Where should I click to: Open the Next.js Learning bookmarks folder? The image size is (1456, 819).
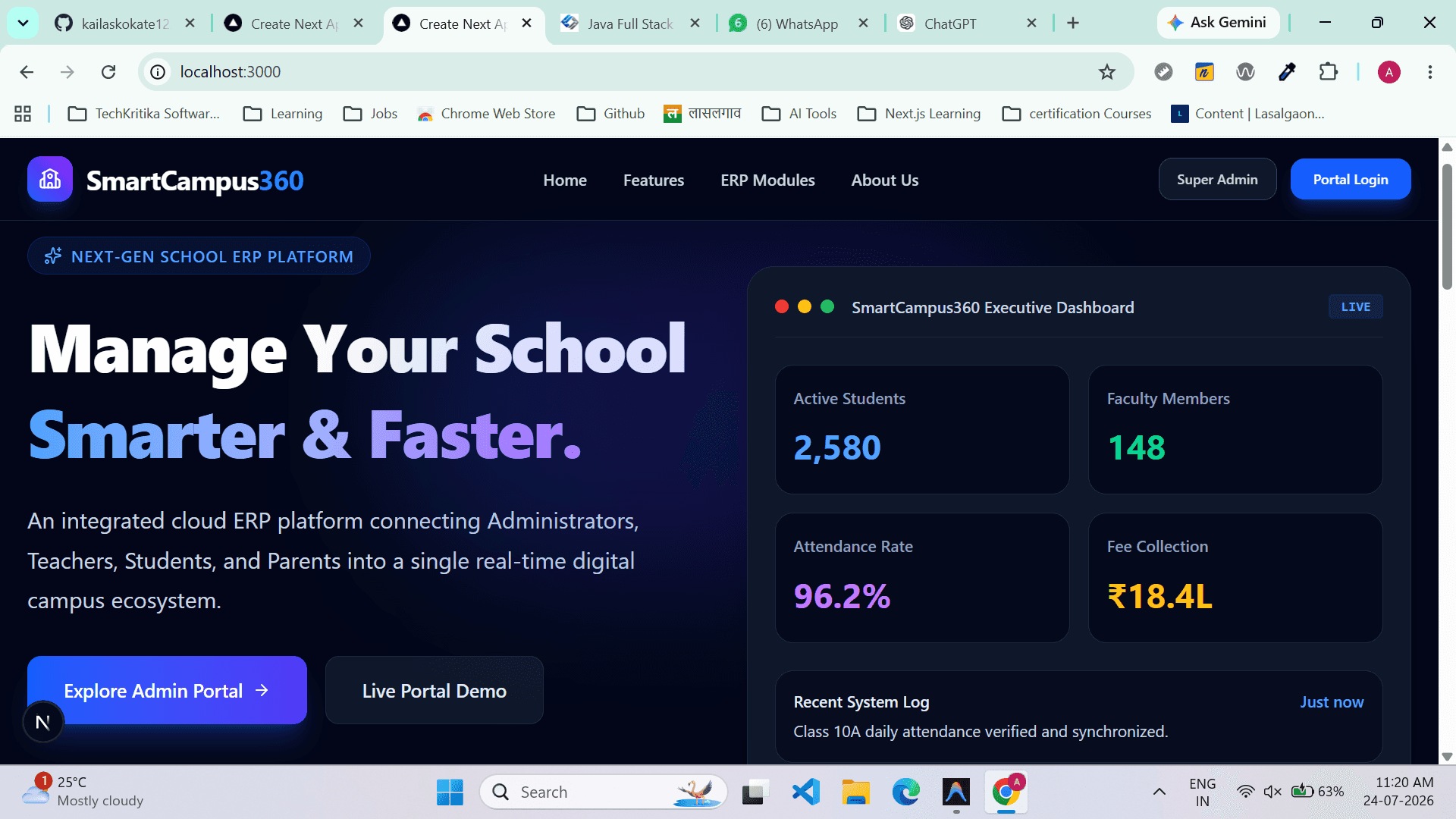(918, 114)
